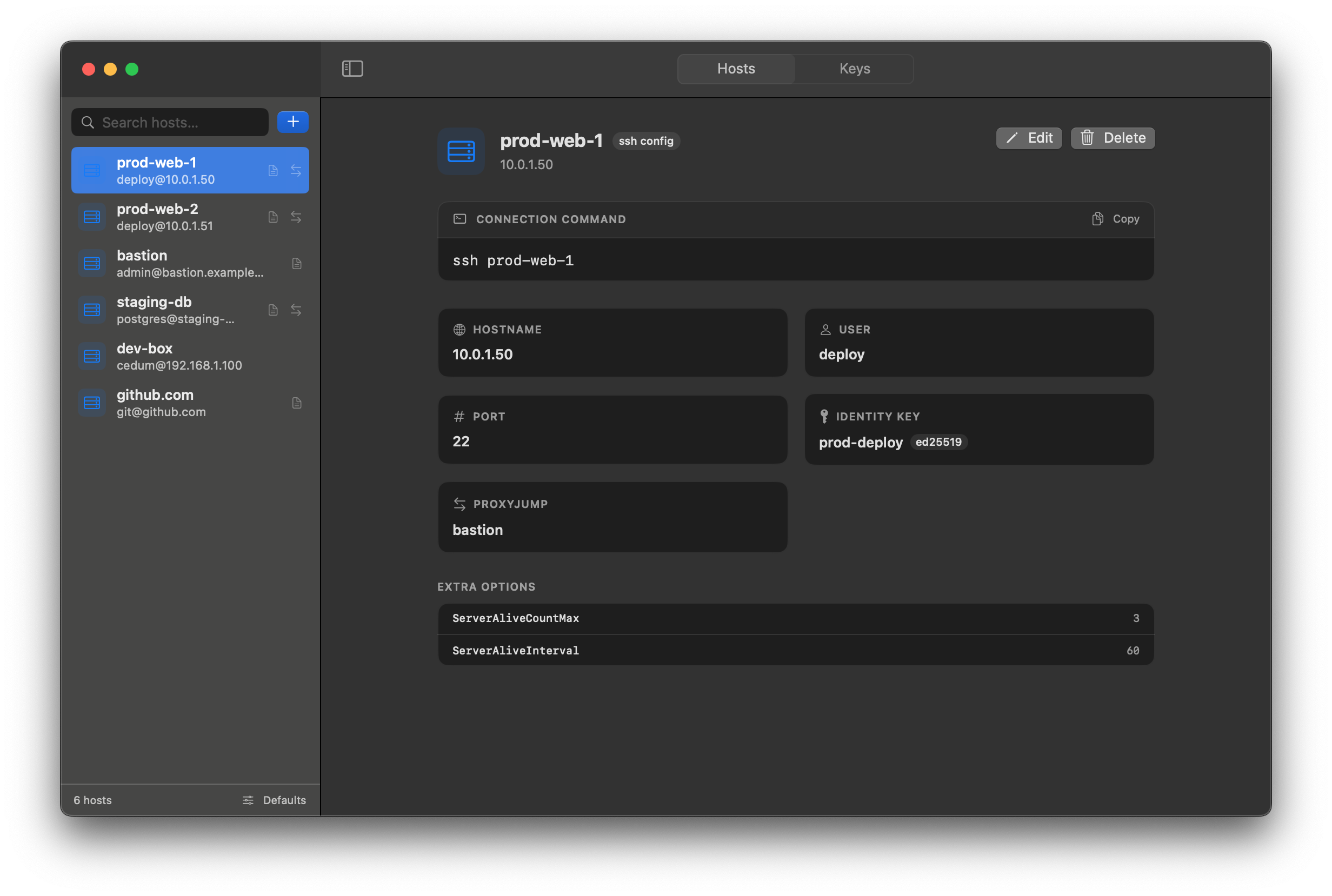Click the ServerAliveInterval option row
Screen dimensions: 1332x896
tap(796, 650)
